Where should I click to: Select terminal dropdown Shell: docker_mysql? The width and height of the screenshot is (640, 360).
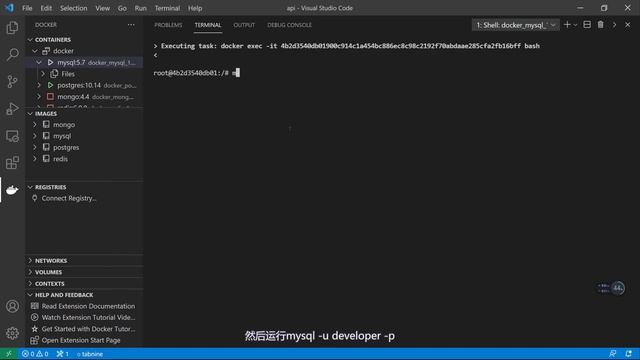516,25
